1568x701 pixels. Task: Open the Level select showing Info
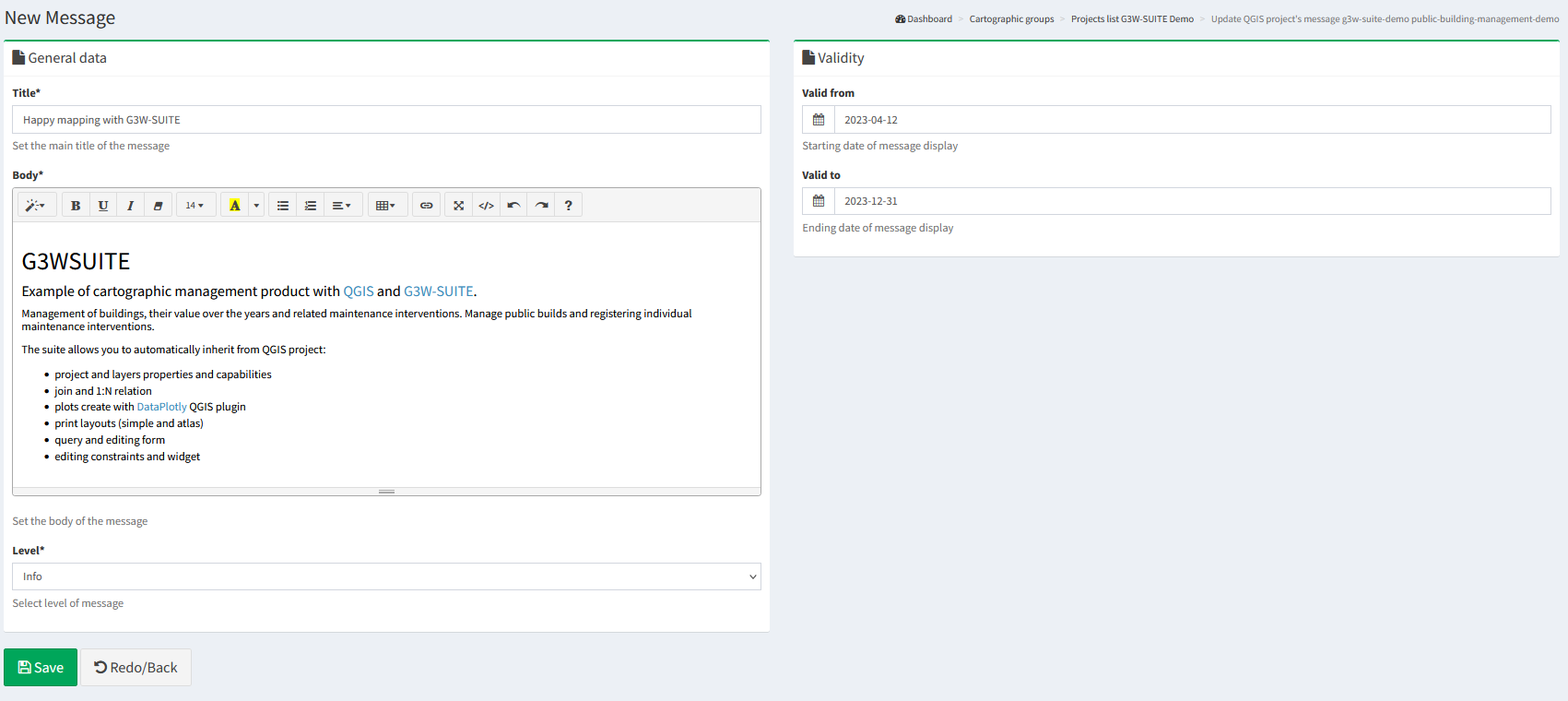pyautogui.click(x=386, y=576)
